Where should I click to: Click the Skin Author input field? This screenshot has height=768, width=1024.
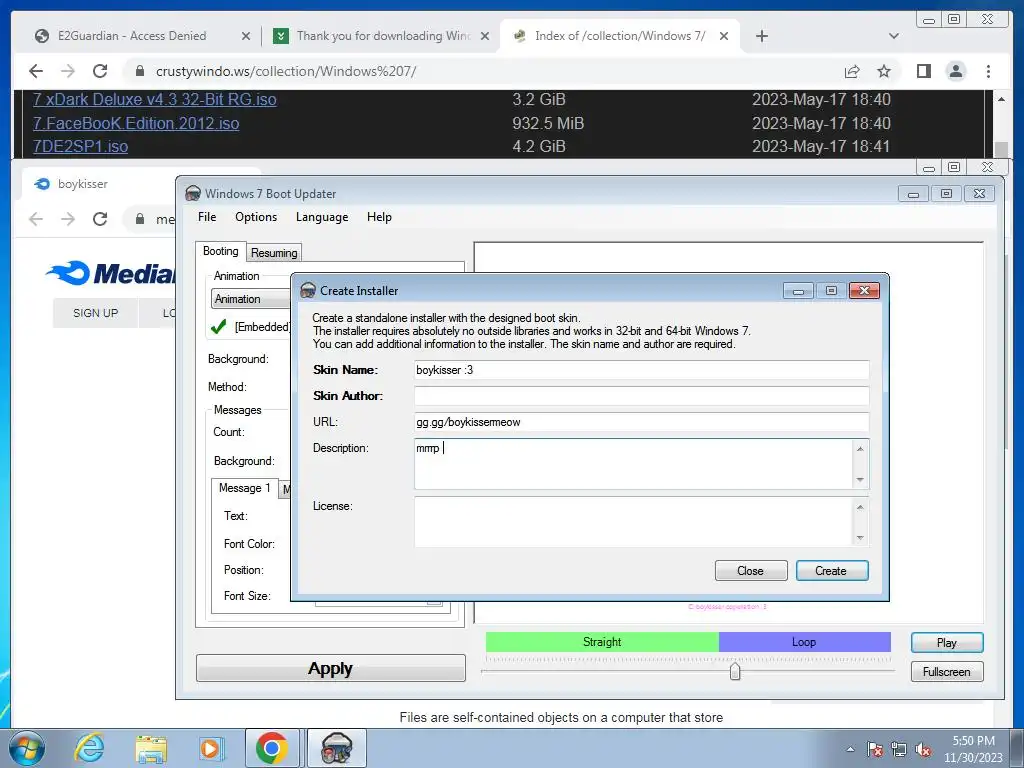coord(641,396)
